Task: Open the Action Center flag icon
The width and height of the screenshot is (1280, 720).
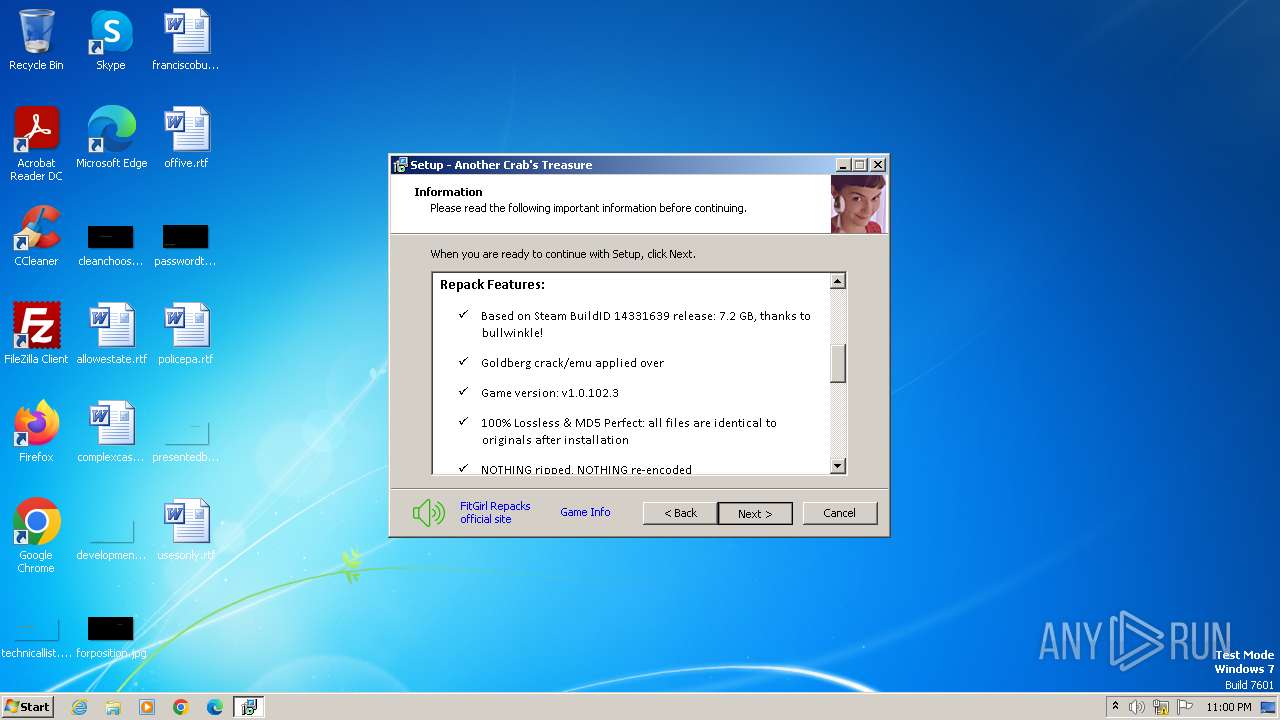Action: click(x=1185, y=707)
